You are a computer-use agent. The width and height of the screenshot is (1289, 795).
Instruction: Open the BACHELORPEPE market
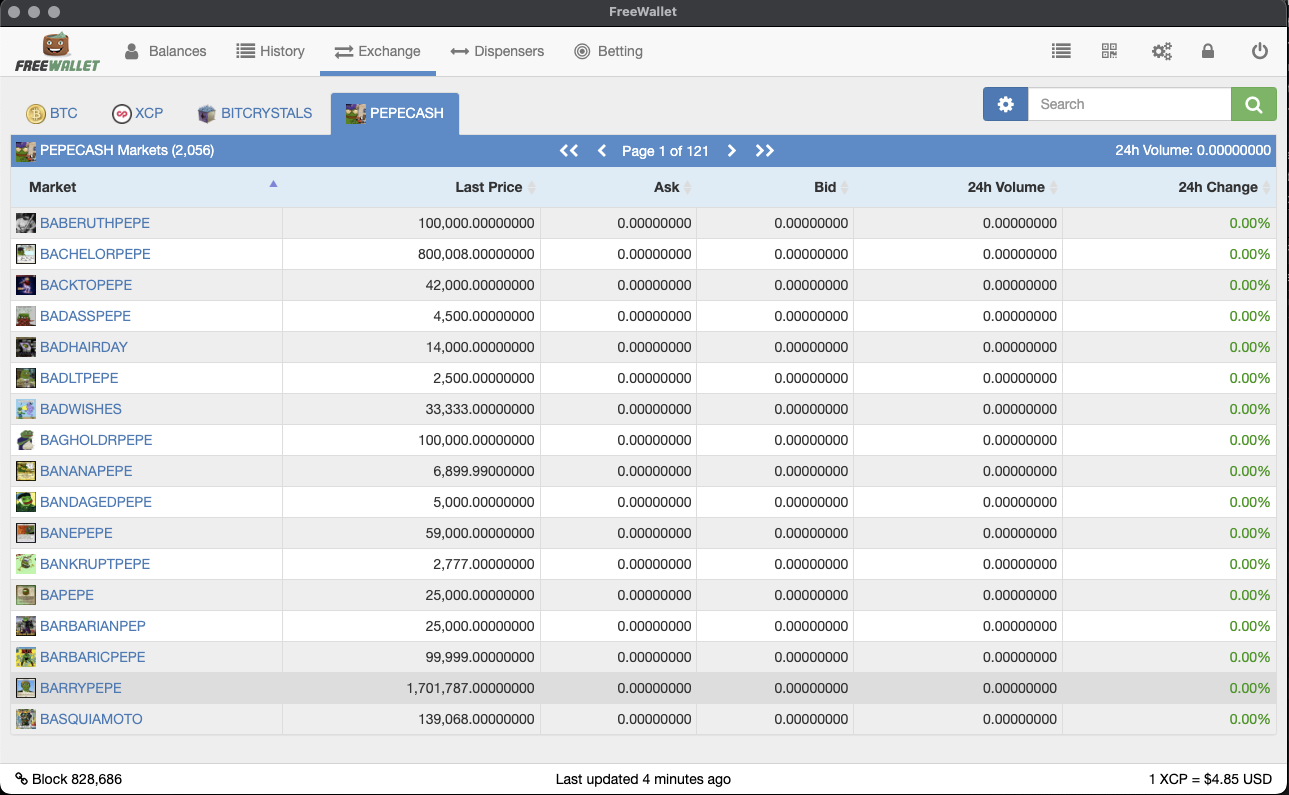(95, 254)
